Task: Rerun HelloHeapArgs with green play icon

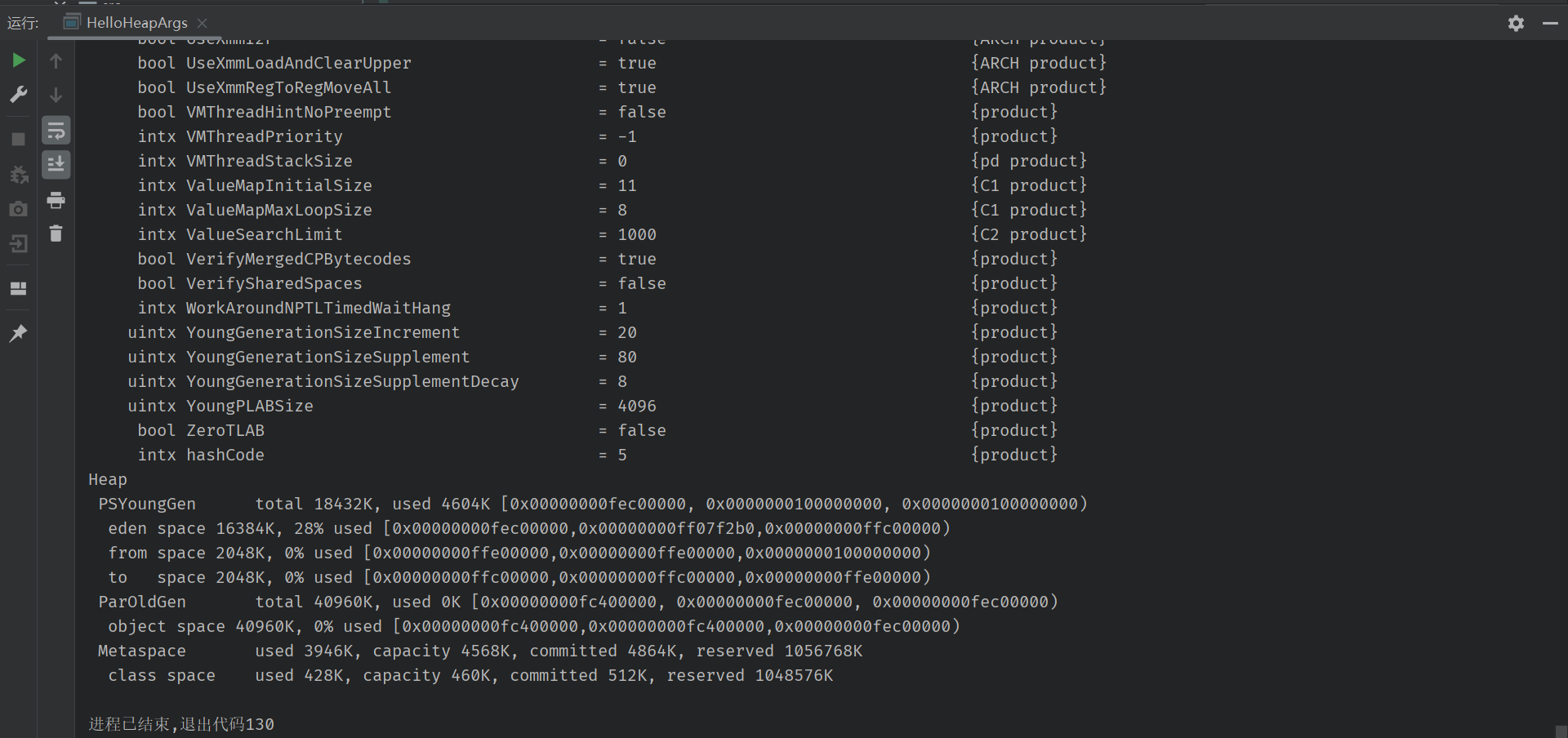Action: tap(18, 60)
